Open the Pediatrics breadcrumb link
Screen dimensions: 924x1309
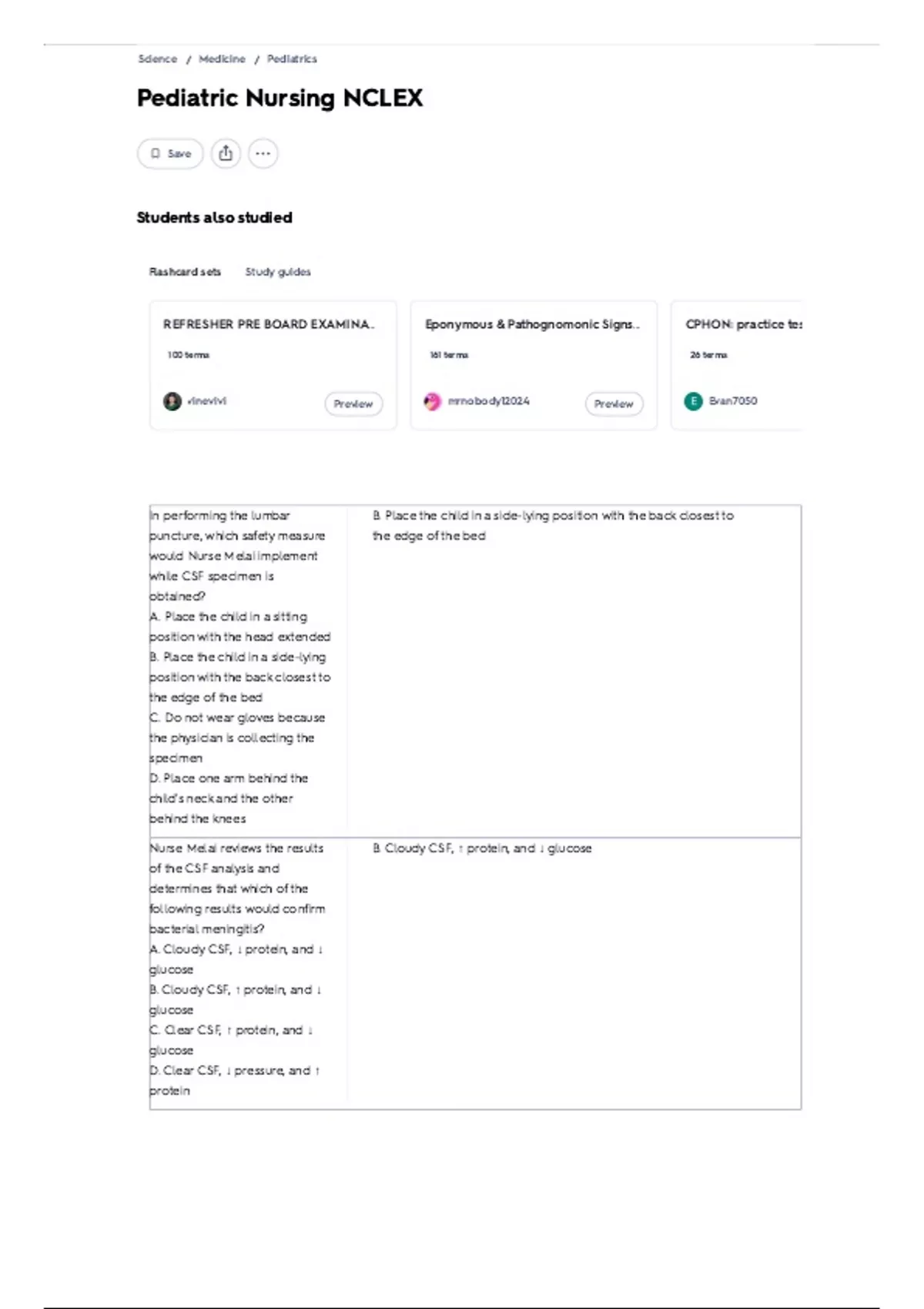(x=292, y=59)
